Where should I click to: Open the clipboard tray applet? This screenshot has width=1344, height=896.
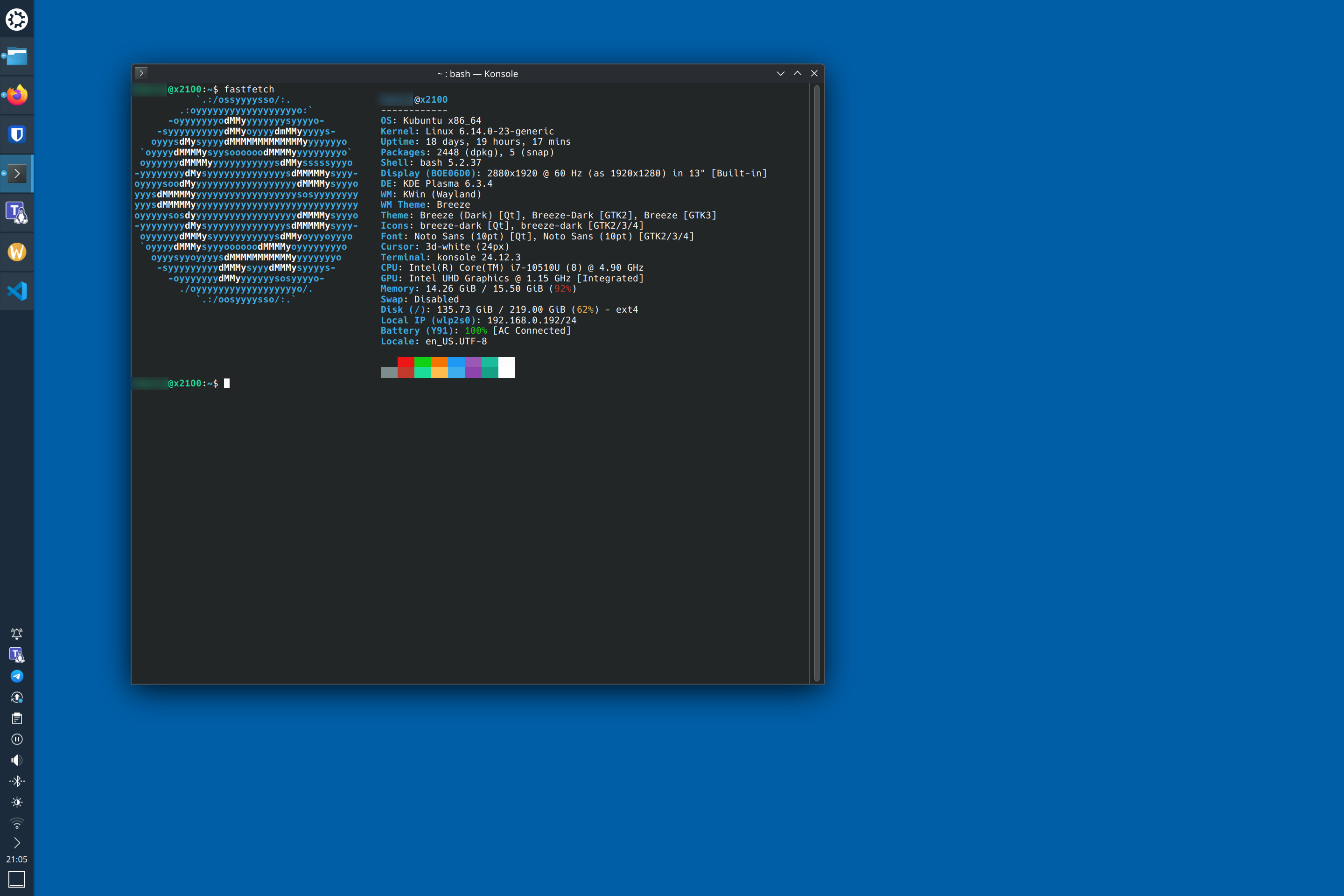17,718
